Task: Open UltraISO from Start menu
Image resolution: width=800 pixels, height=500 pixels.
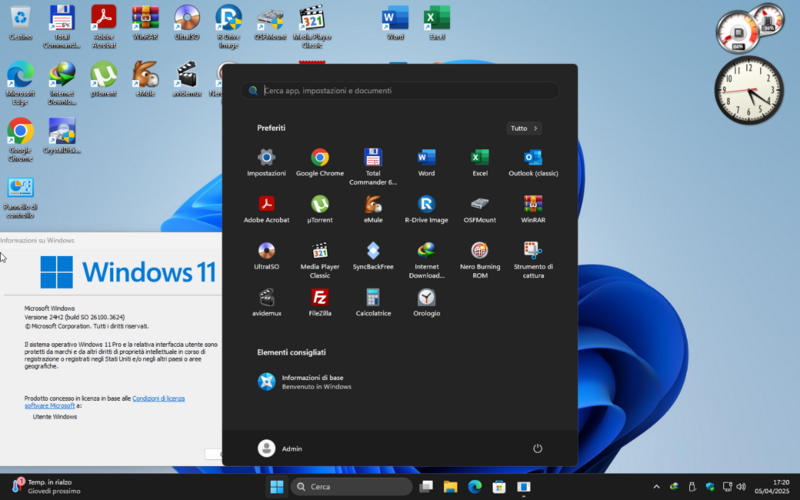Action: 266,256
